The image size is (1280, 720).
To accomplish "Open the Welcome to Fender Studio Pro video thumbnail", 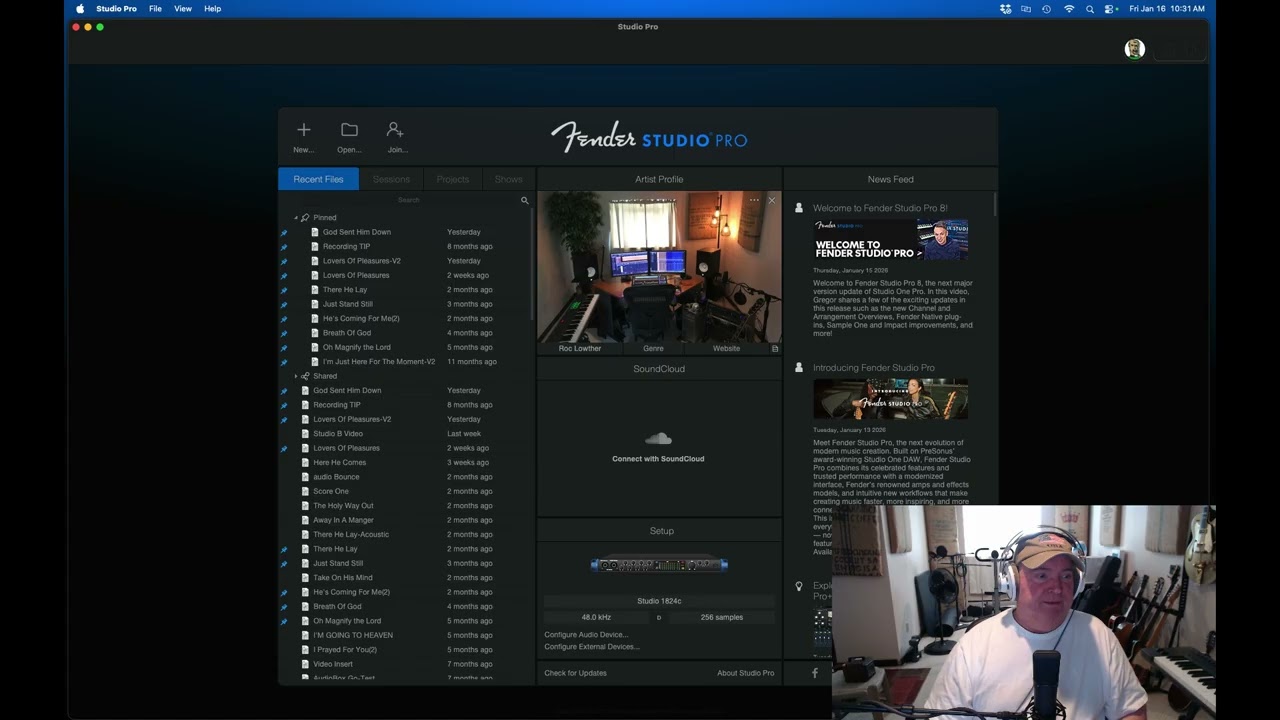I will [890, 240].
